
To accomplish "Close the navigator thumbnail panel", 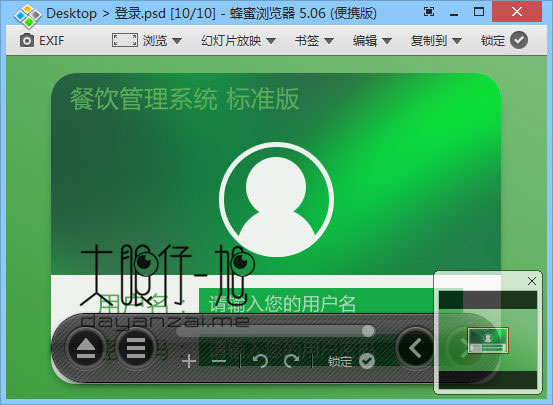I will click(x=532, y=281).
